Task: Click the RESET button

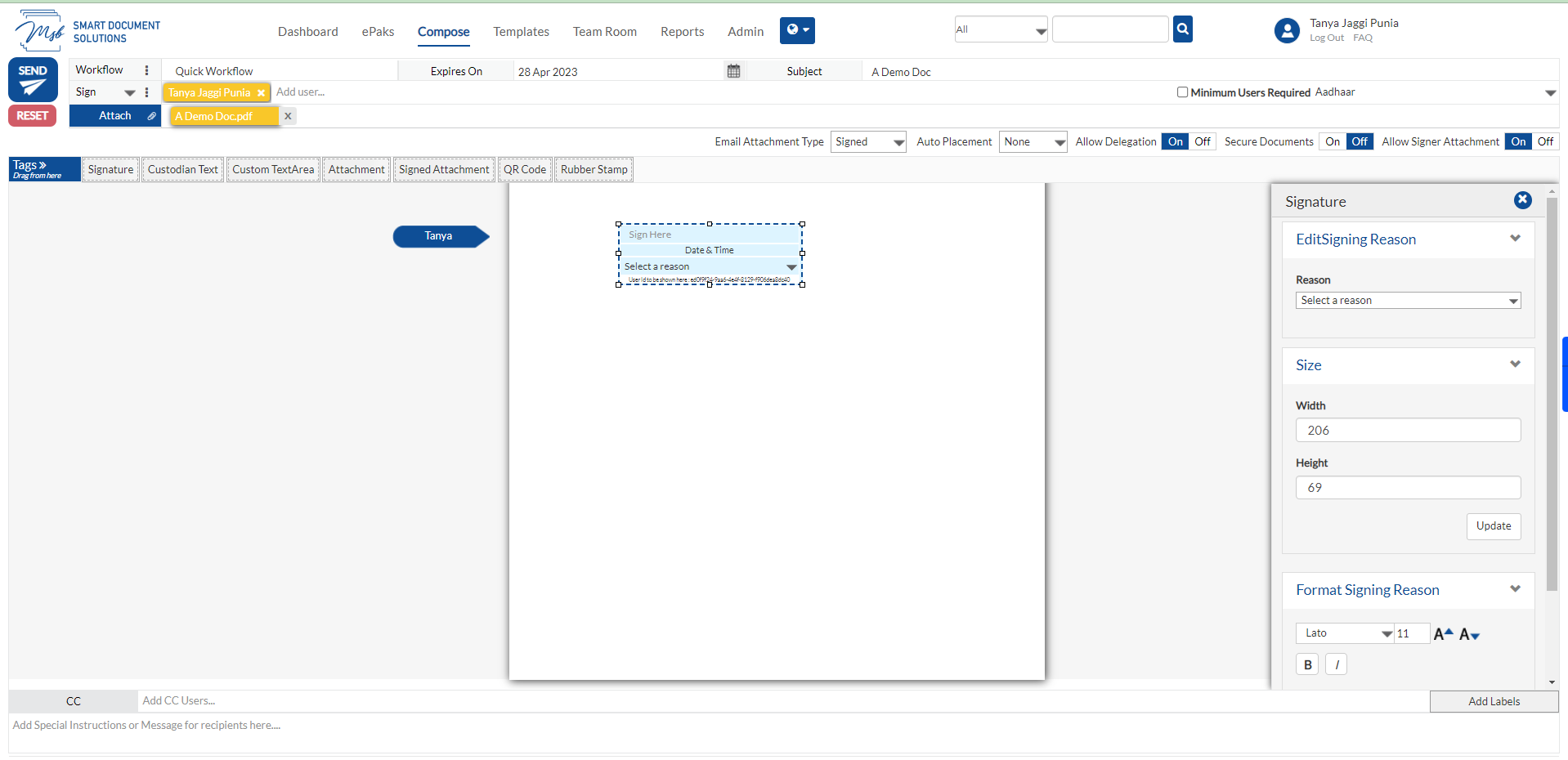Action: pyautogui.click(x=33, y=116)
